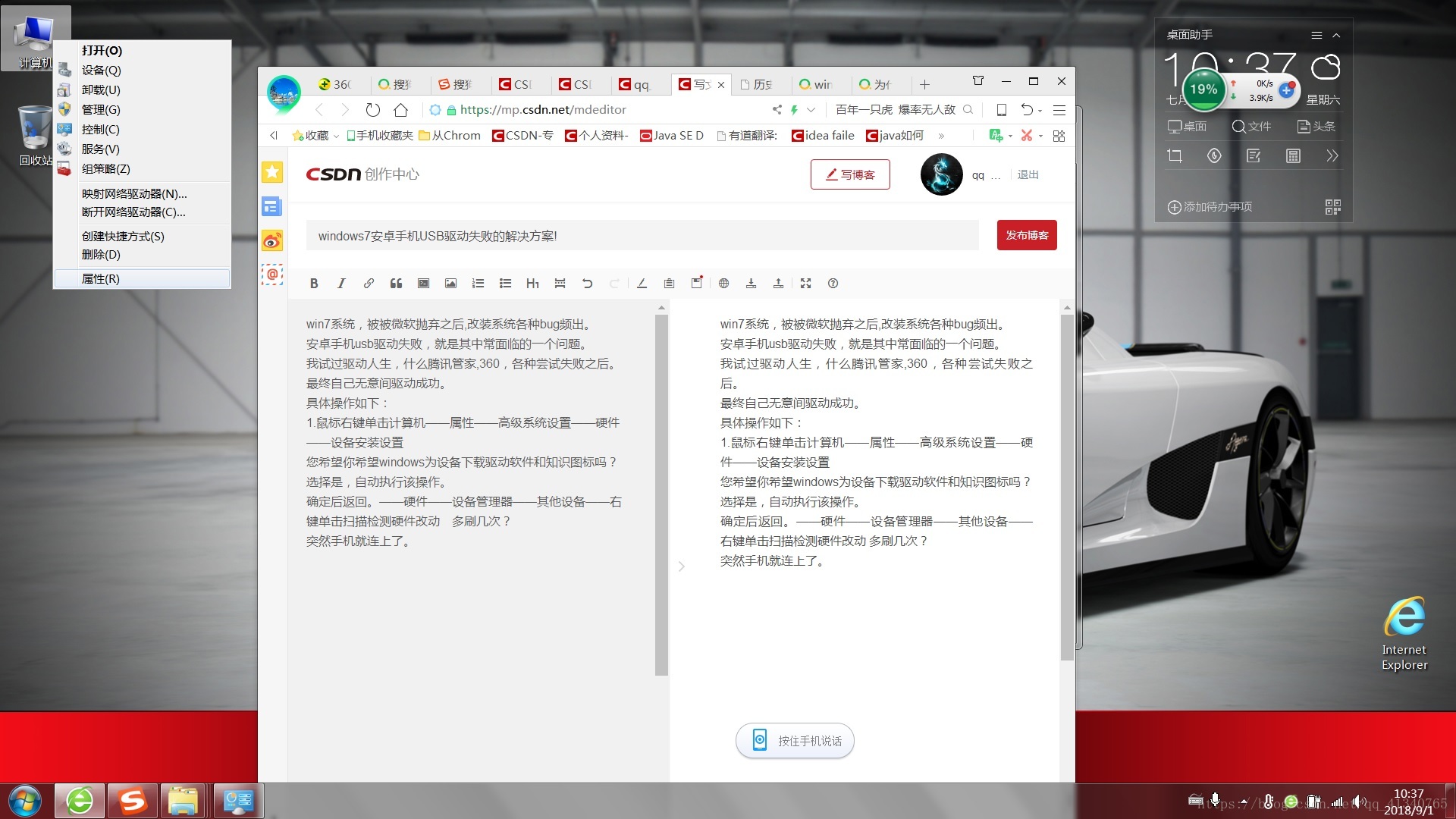Image resolution: width=1456 pixels, height=819 pixels.
Task: Collapse the browser sidebar arrow
Action: [x=274, y=136]
